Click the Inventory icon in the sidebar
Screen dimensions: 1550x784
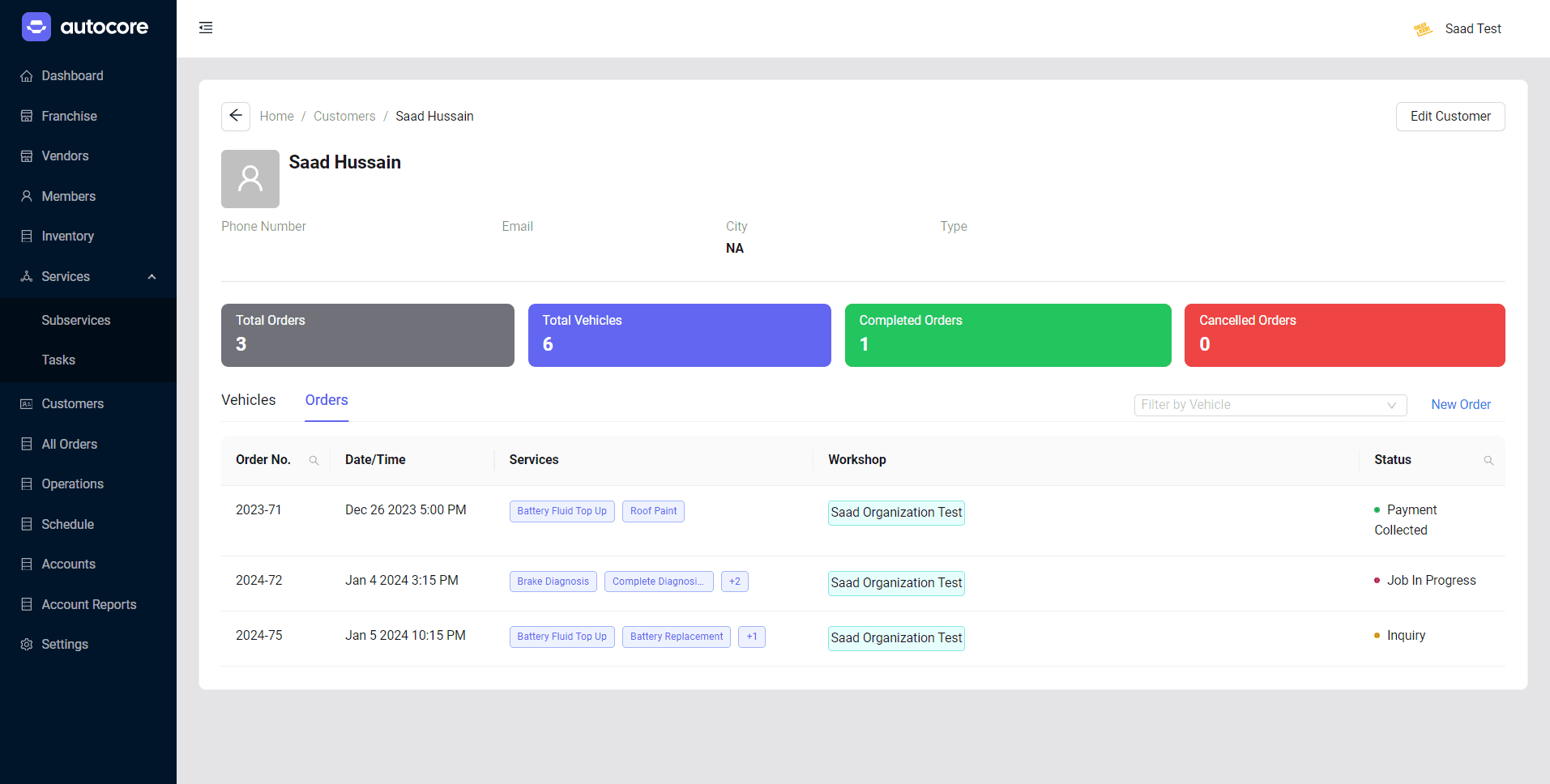point(27,236)
